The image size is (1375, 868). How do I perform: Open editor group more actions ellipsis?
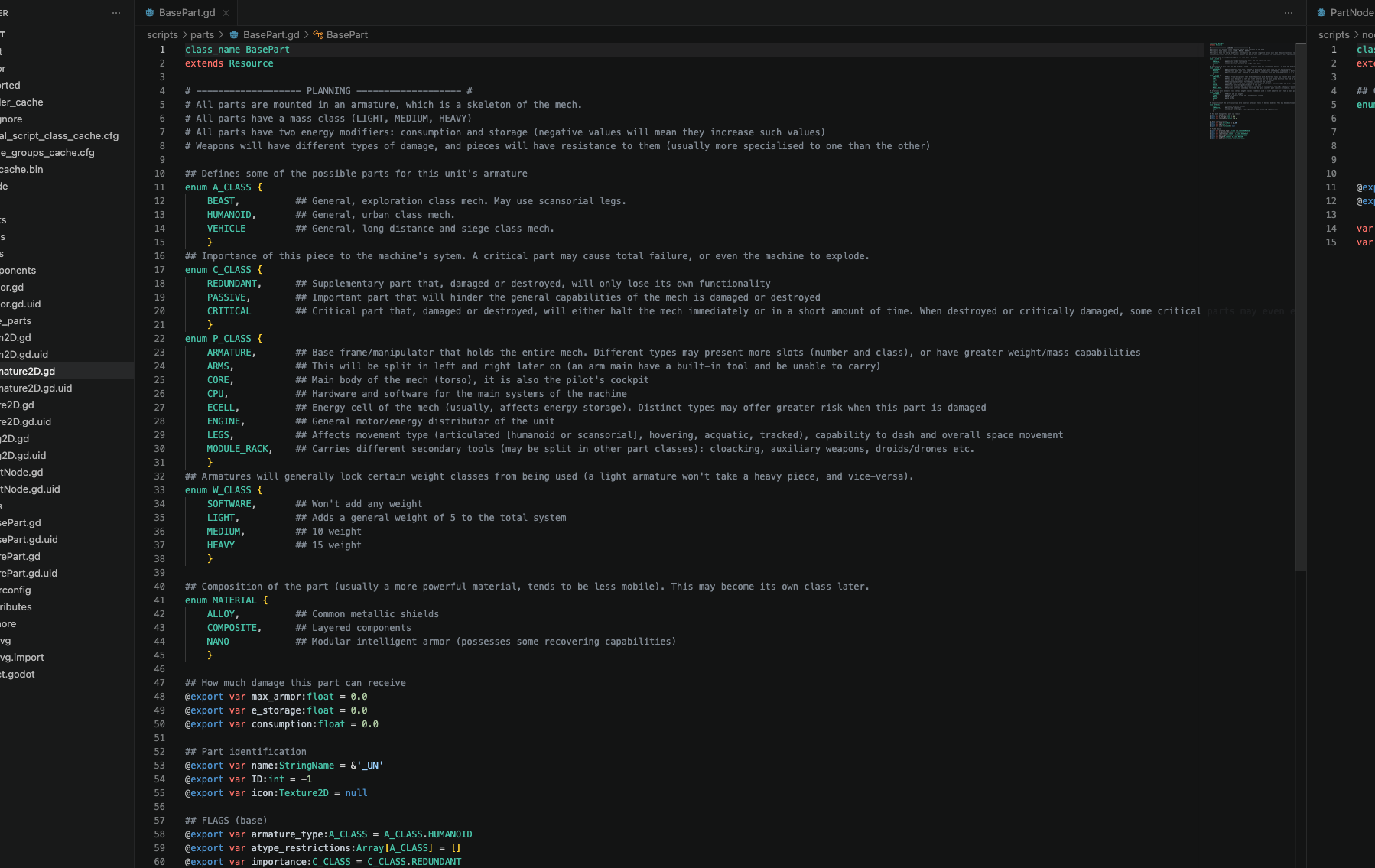point(1289,13)
